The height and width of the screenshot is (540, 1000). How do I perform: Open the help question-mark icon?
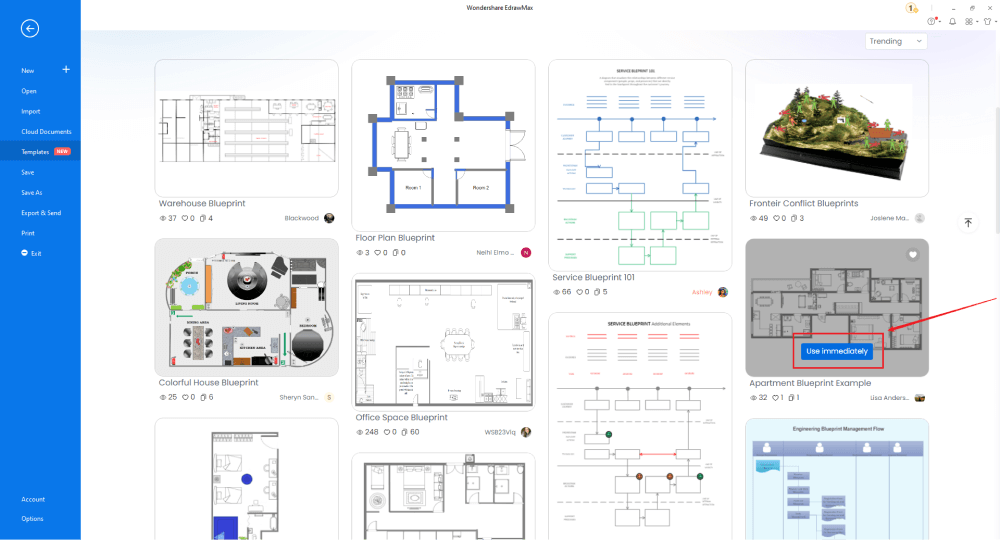[x=930, y=22]
